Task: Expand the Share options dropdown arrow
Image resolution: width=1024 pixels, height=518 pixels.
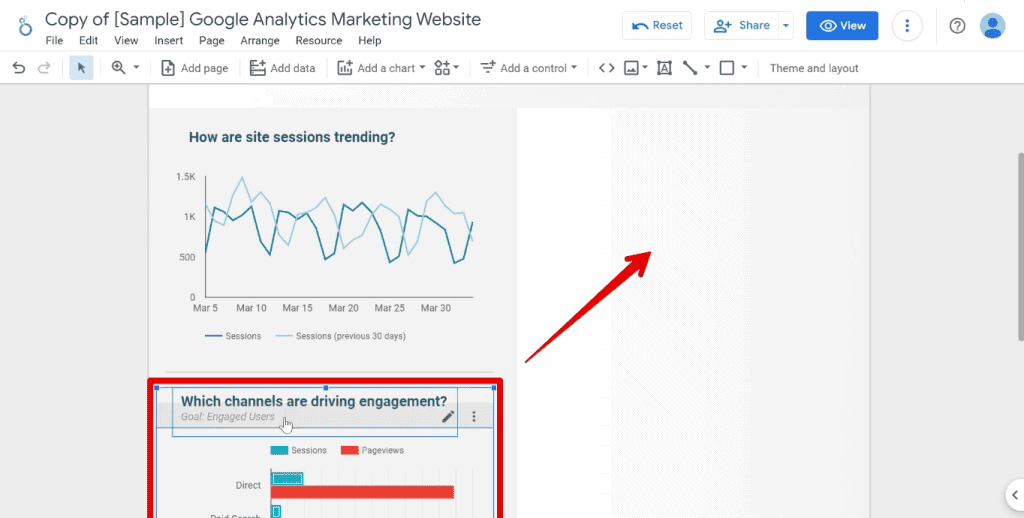Action: coord(786,25)
